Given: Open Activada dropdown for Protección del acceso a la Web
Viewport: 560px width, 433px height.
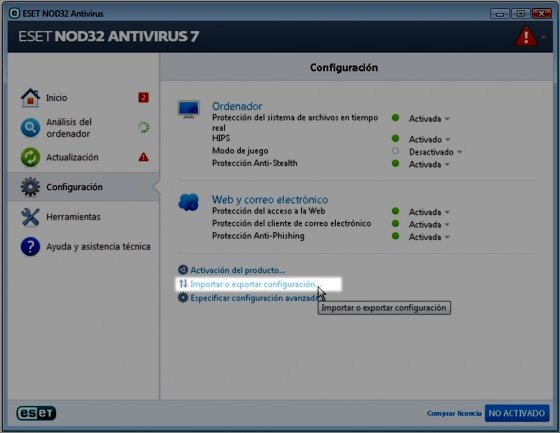Looking at the screenshot, I should (x=429, y=212).
